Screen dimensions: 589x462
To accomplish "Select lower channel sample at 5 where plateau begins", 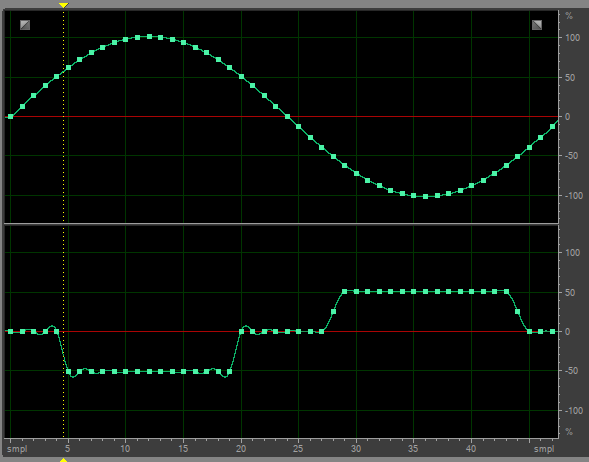I will click(x=68, y=371).
